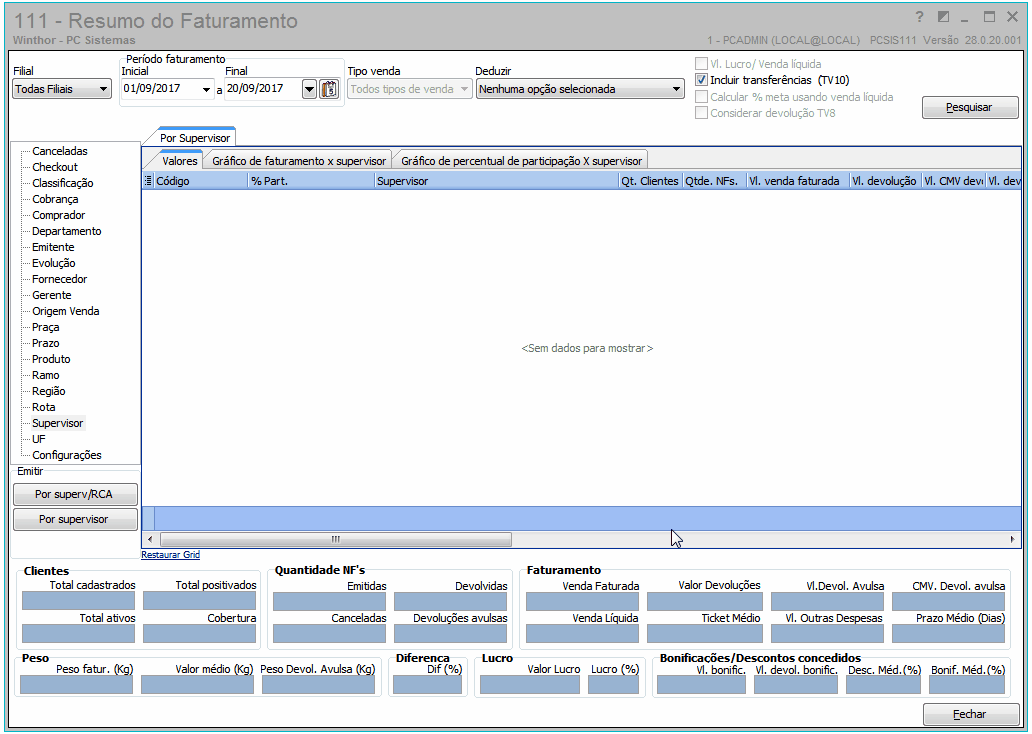Select Departamento in the tree
Screen dimensions: 1032x734
(66, 231)
